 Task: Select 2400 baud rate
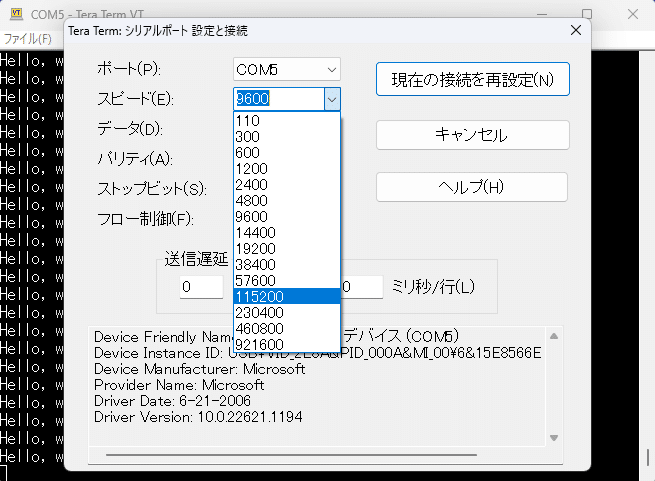coord(287,185)
